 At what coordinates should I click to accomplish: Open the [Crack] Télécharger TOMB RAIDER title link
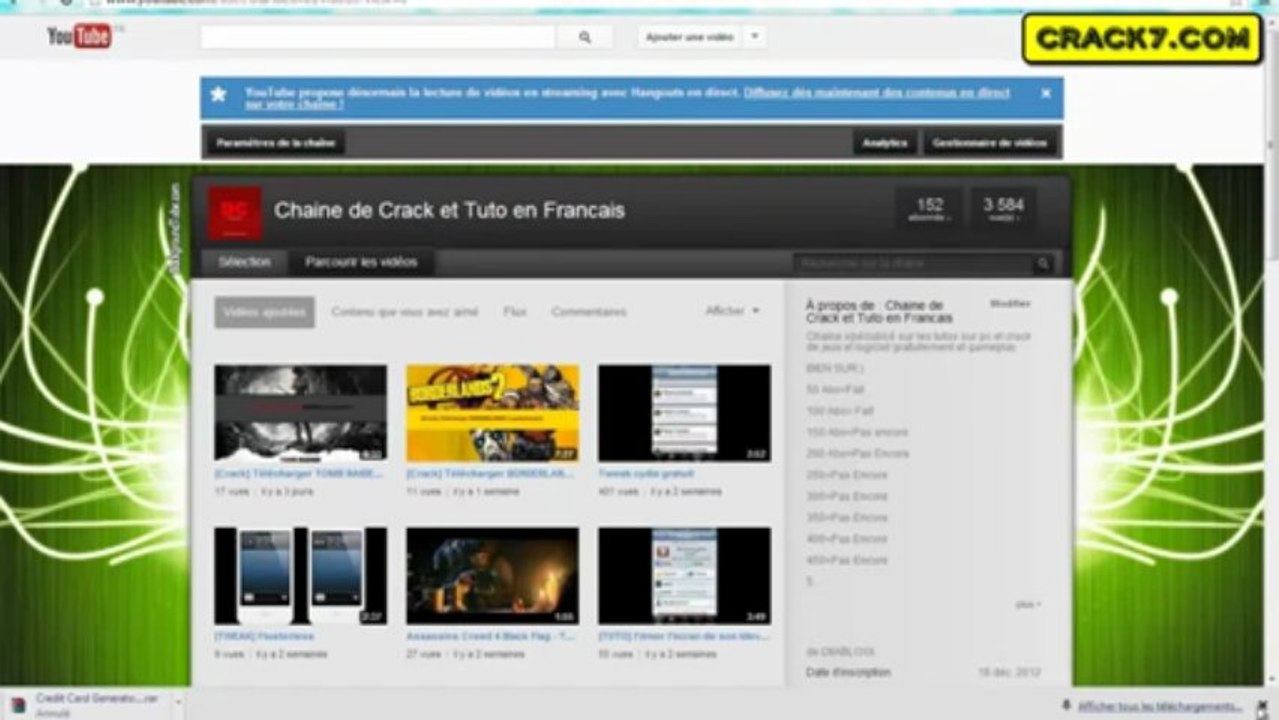(298, 474)
